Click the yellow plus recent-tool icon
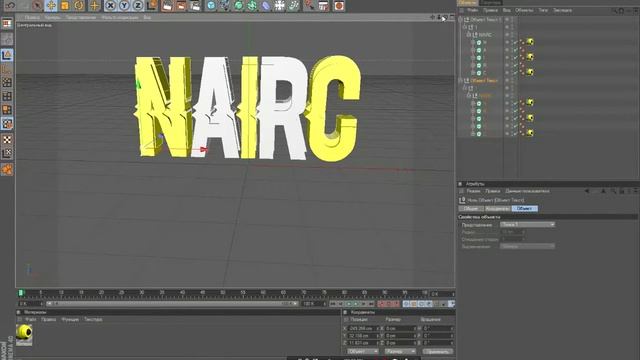The width and height of the screenshot is (640, 360). (x=94, y=5)
